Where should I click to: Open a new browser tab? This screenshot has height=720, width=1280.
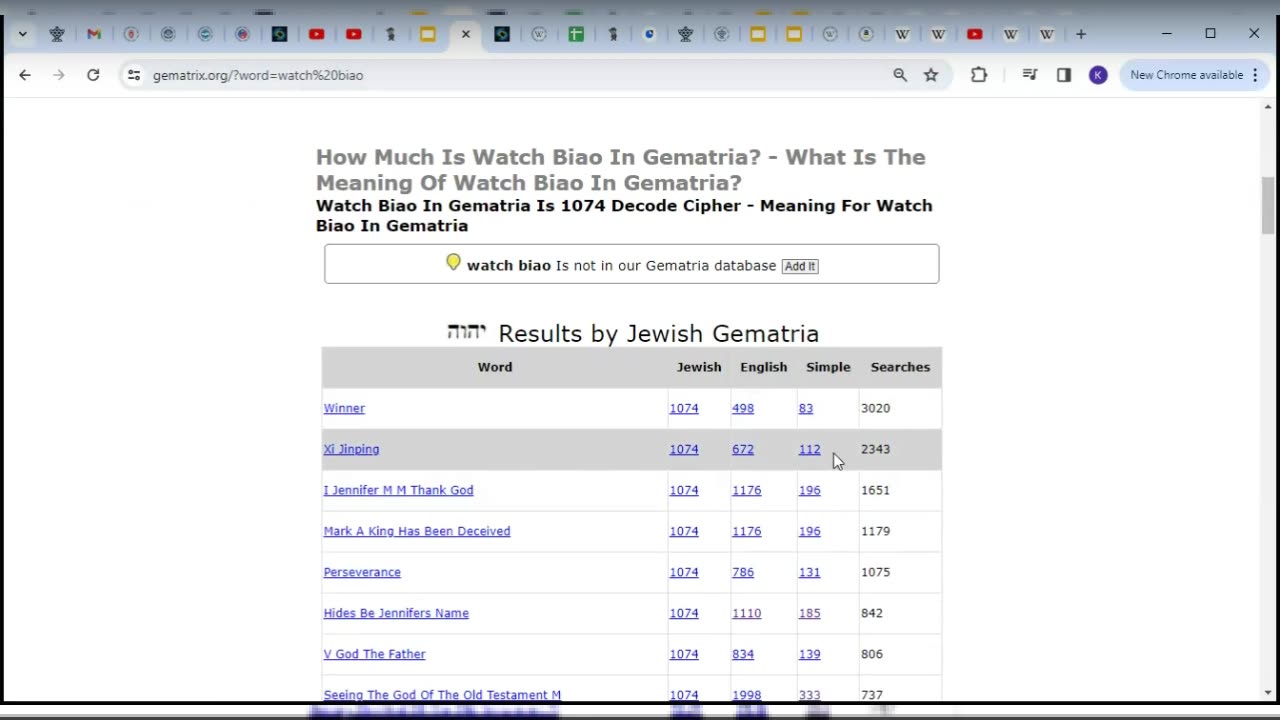point(1081,34)
